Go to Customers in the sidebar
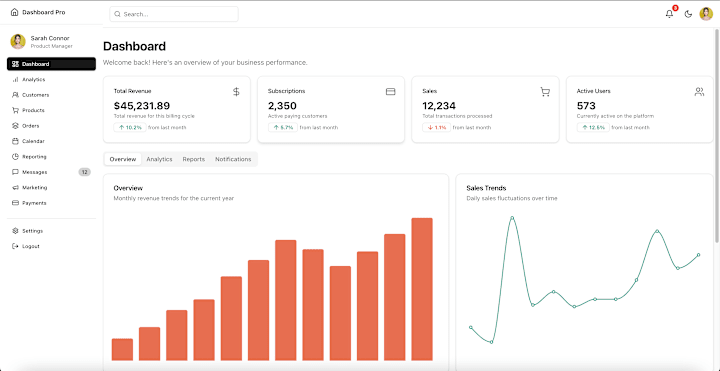This screenshot has height=371, width=720. pyautogui.click(x=51, y=95)
